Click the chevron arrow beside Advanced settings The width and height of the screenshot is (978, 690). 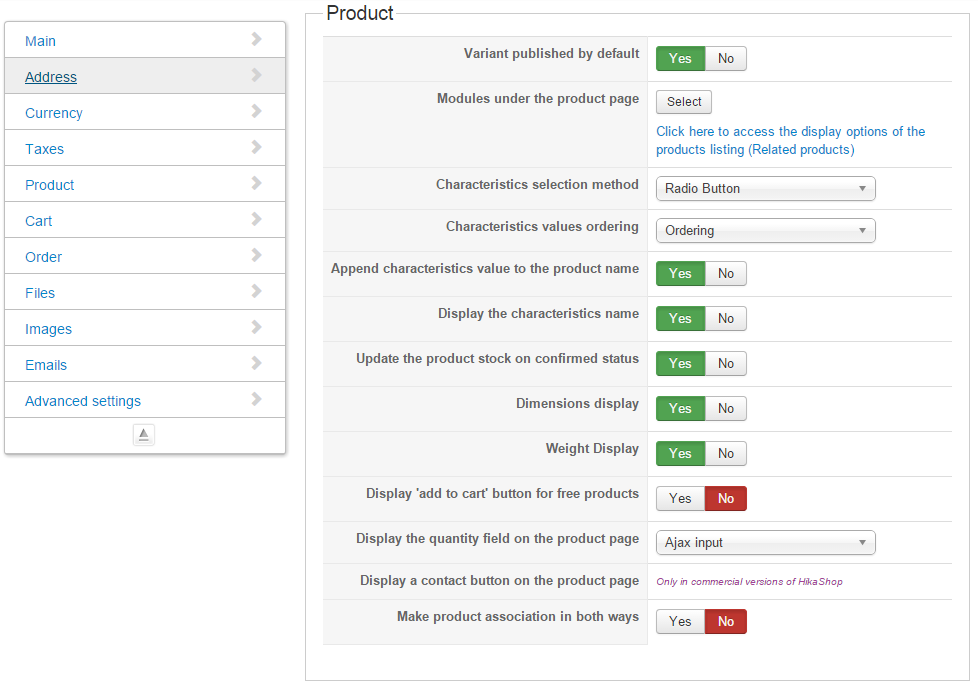coord(257,400)
